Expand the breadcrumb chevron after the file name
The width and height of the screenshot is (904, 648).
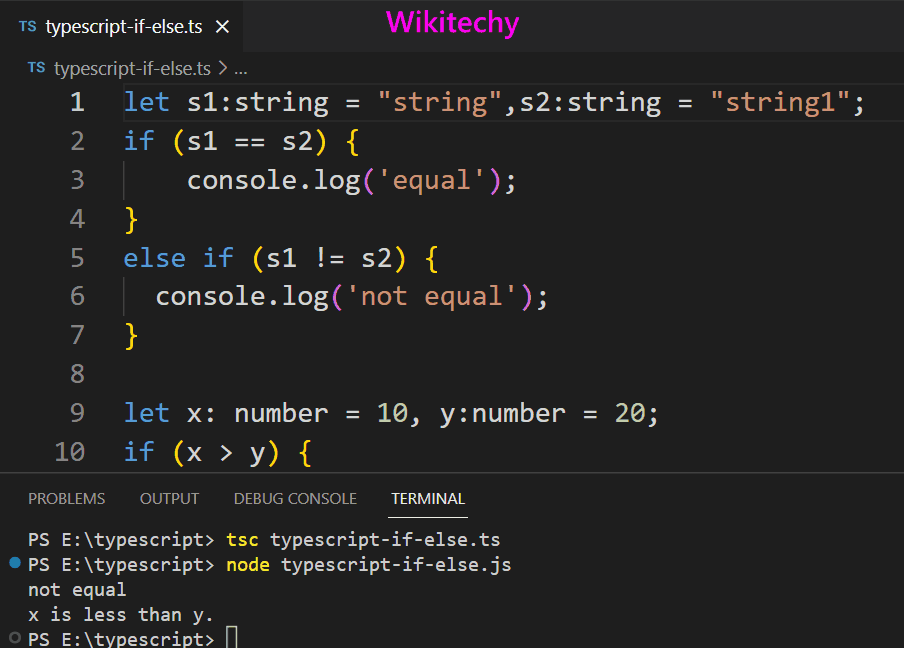[222, 68]
